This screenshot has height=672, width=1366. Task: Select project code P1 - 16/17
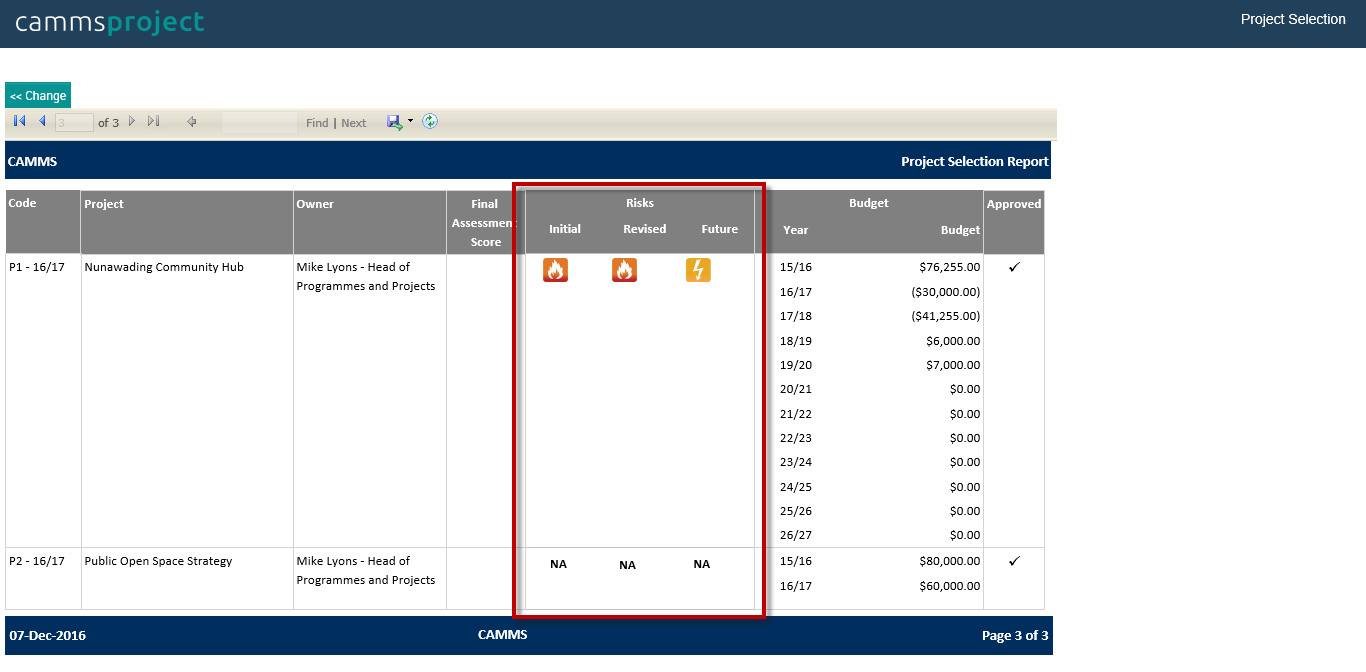[x=37, y=267]
